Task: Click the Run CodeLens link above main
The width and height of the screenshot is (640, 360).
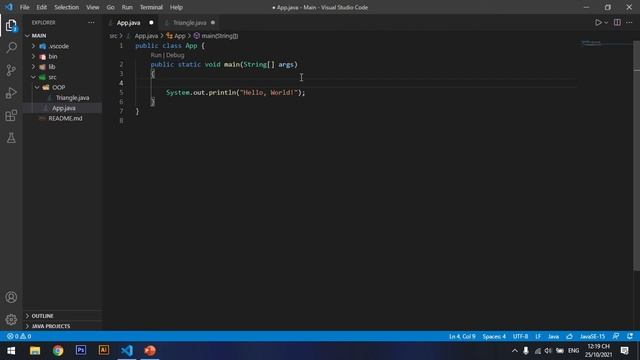Action: [x=156, y=55]
